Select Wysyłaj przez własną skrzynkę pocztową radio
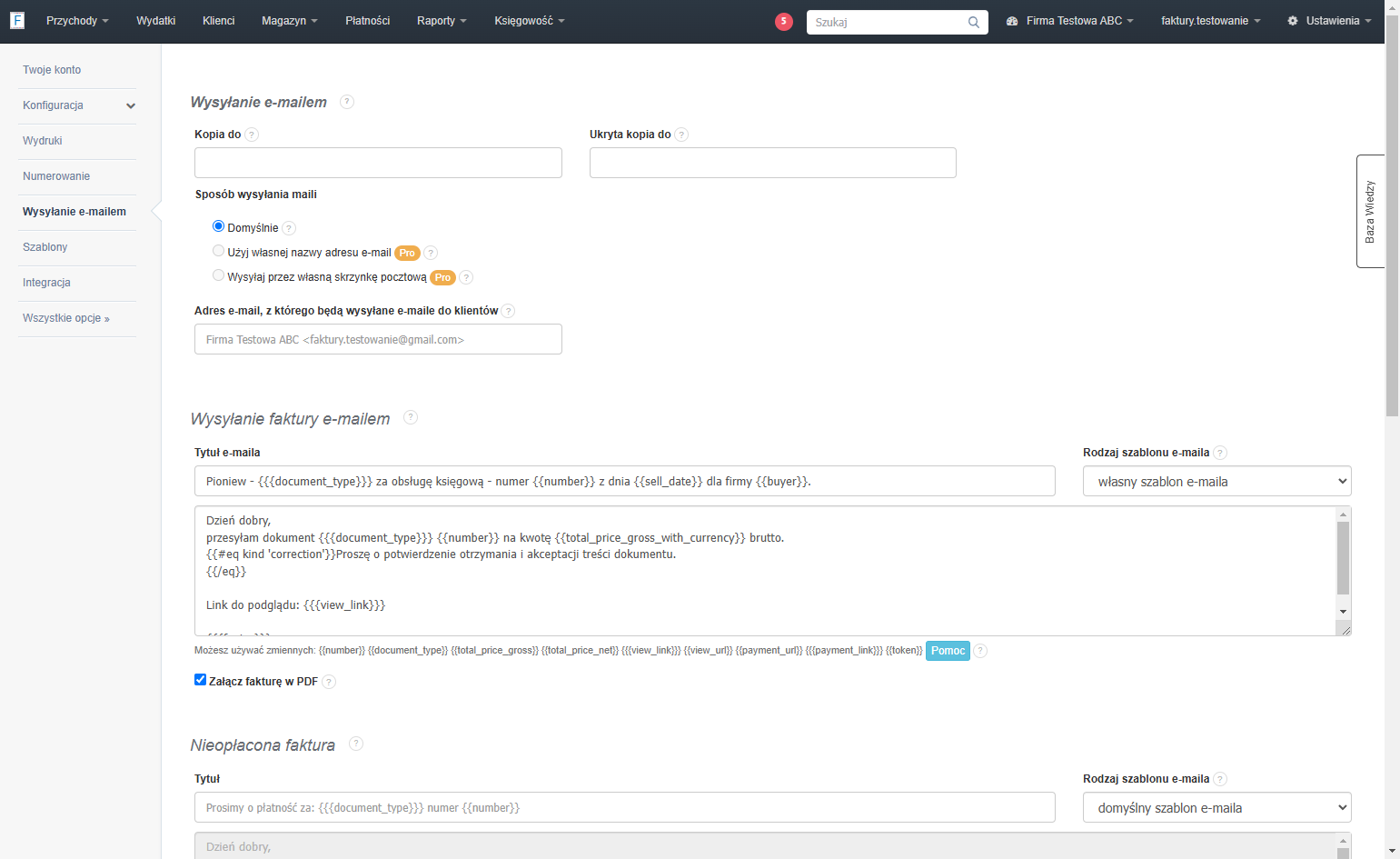This screenshot has width=1400, height=859. pyautogui.click(x=218, y=275)
